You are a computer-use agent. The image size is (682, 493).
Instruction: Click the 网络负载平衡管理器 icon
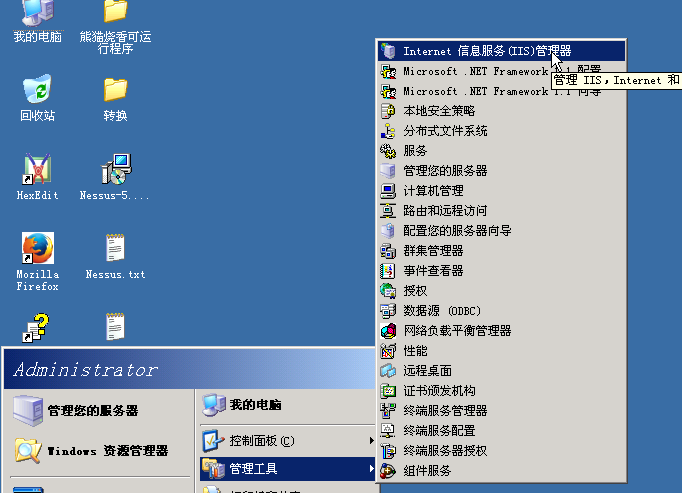click(388, 331)
